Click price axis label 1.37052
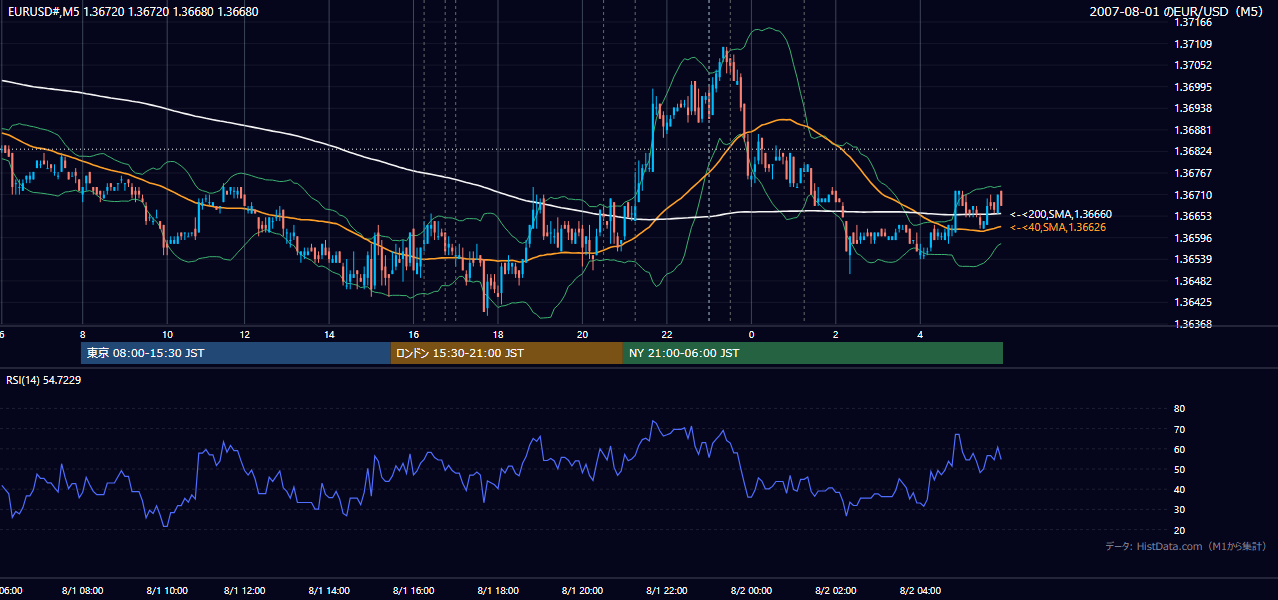Viewport: 1278px width, 600px height. (x=1193, y=65)
